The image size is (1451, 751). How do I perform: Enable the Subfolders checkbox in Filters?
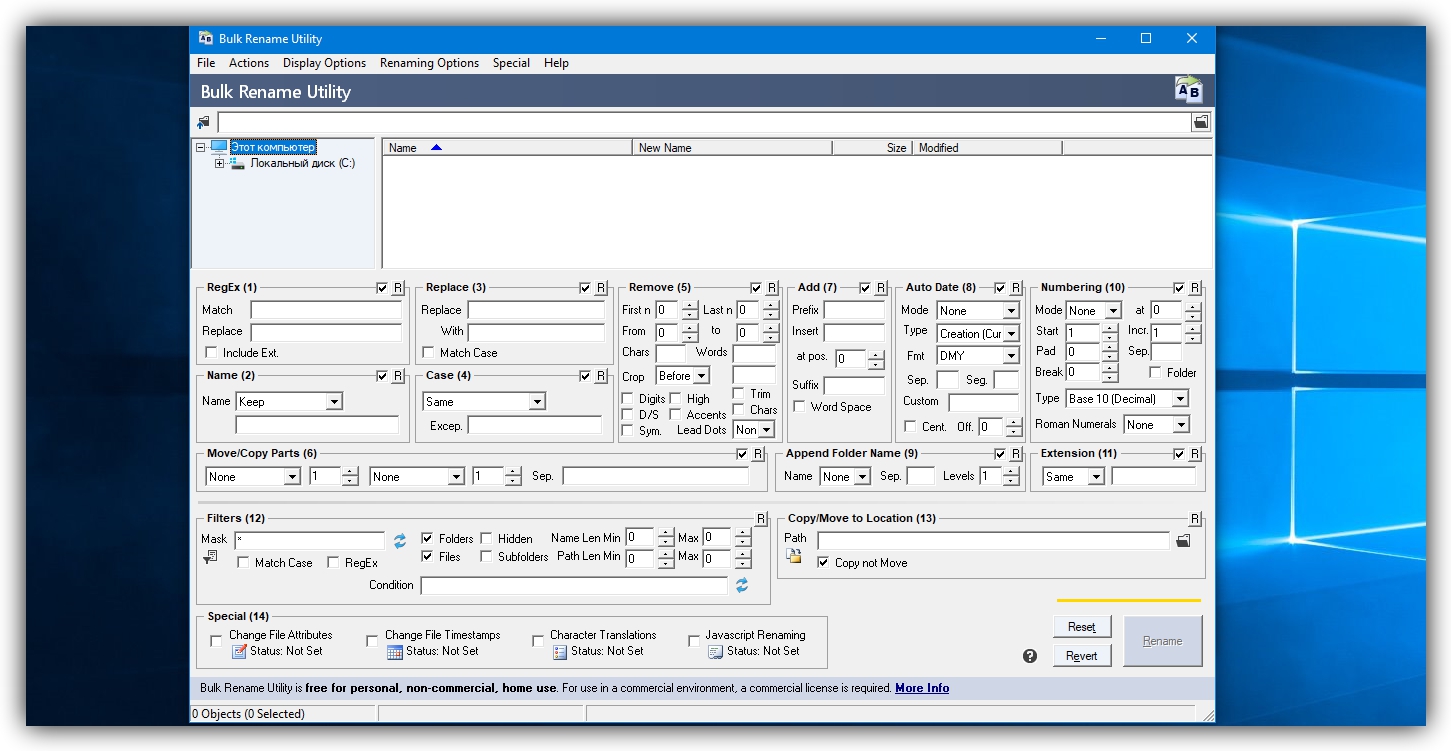pos(487,557)
